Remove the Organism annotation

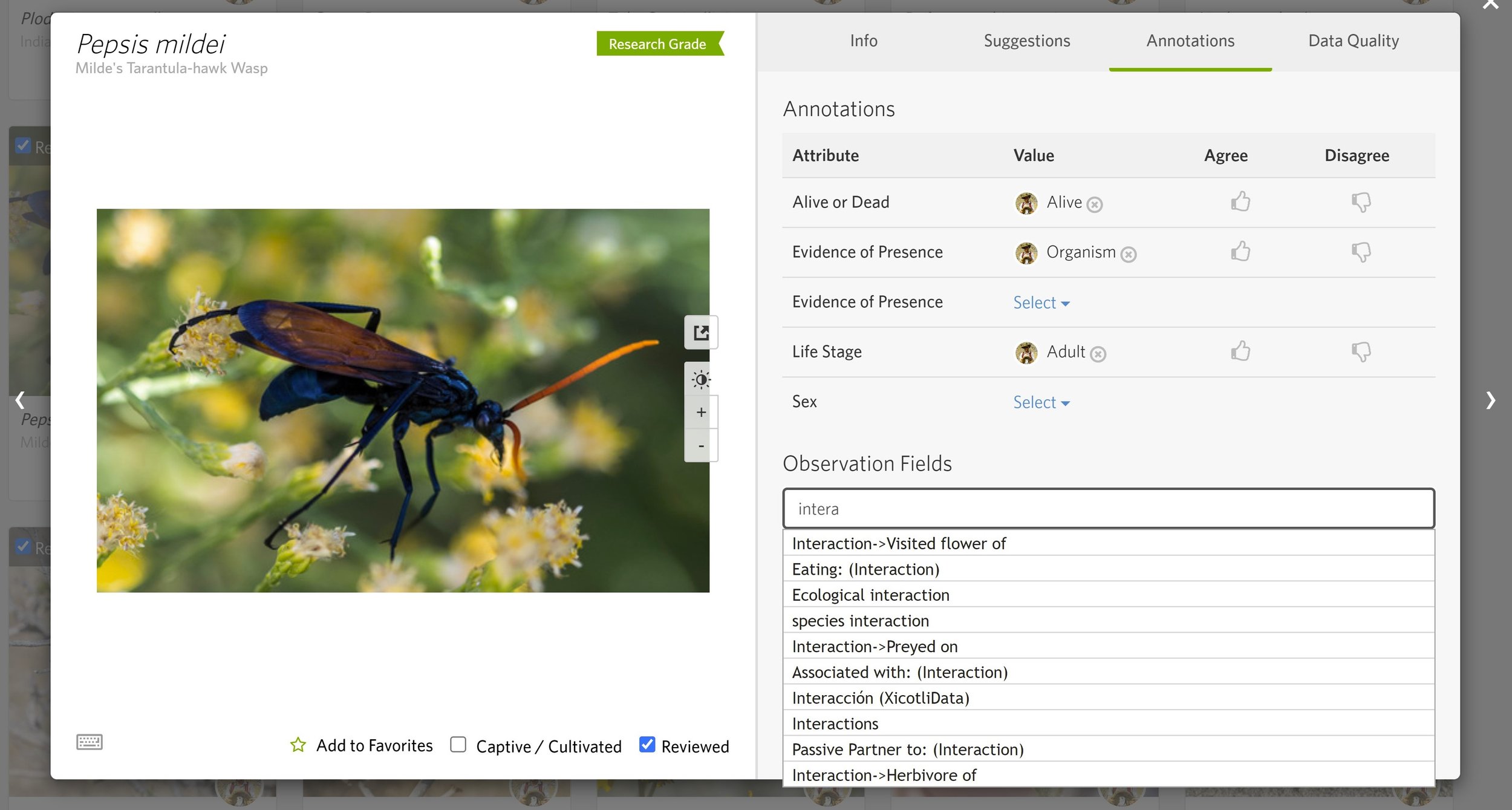(1129, 255)
